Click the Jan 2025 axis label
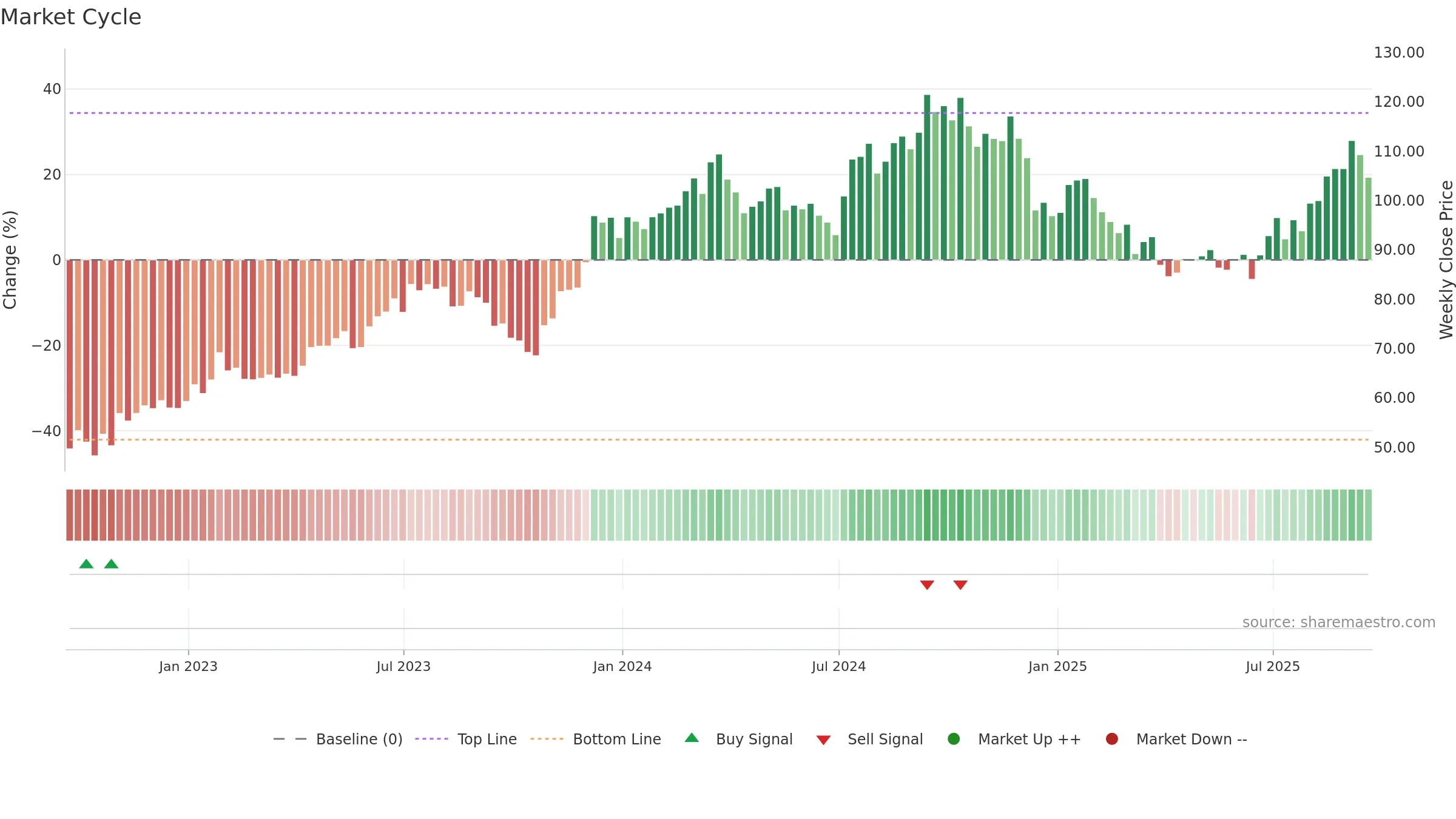1456x819 pixels. [1057, 667]
